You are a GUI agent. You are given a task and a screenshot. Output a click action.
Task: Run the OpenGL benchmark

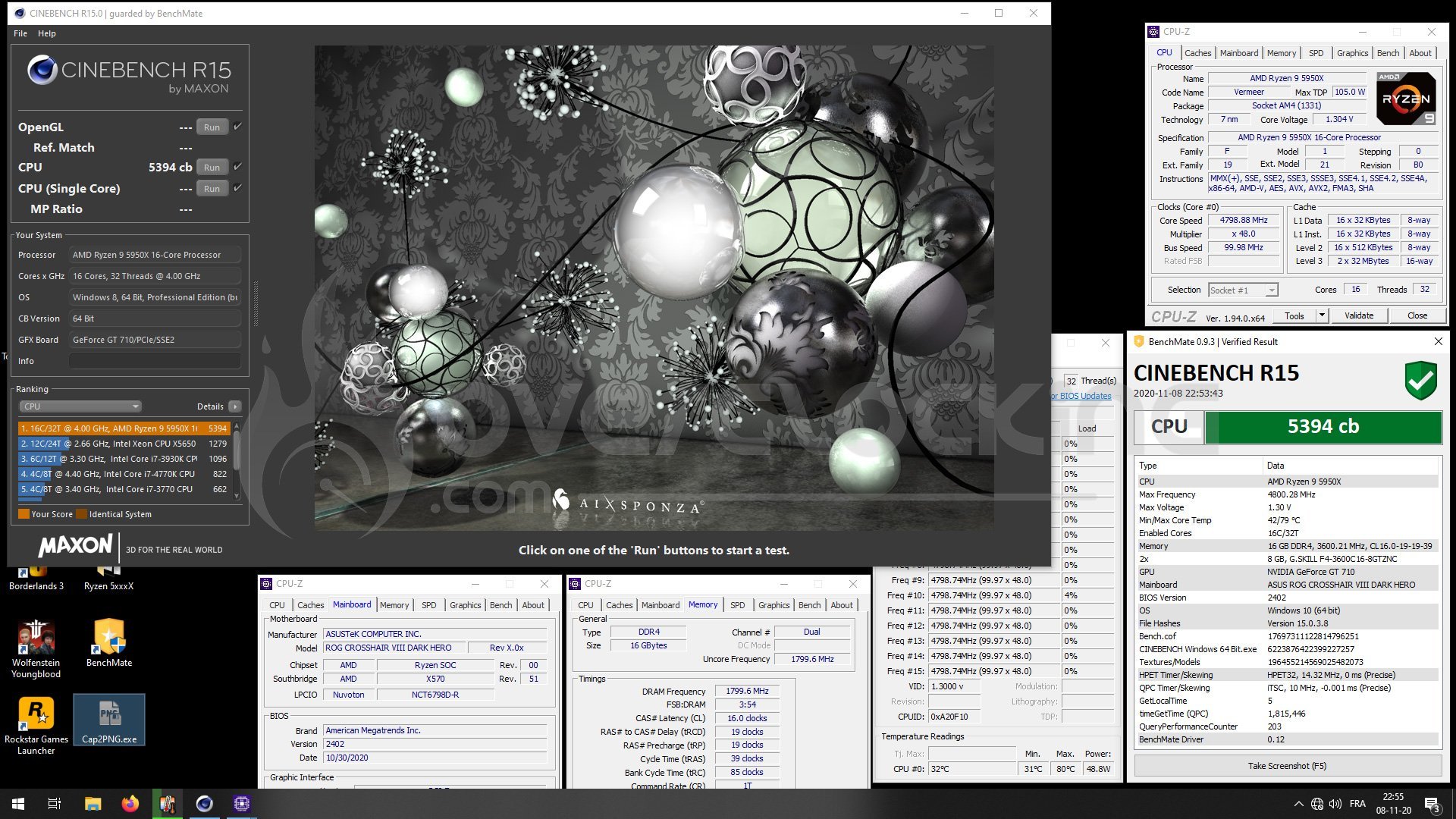[x=212, y=127]
